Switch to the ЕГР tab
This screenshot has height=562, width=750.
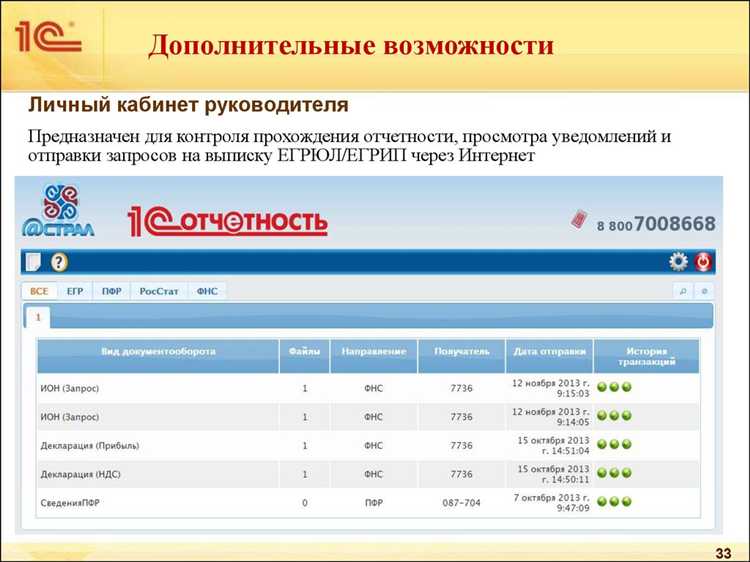coord(75,291)
